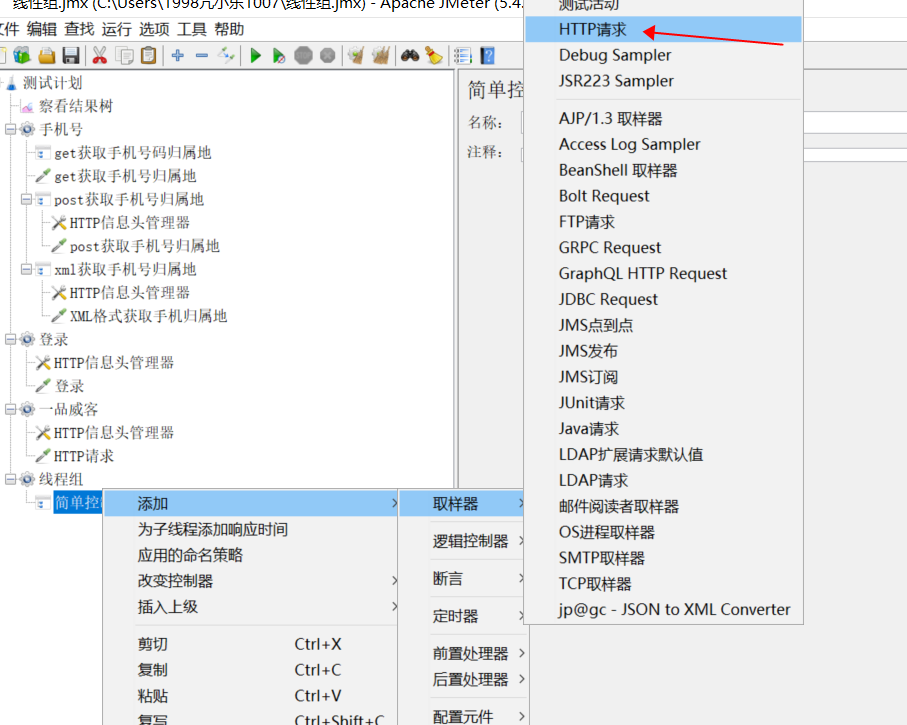Screen dimensions: 907x725
Task: Select the 测试计划 root node
Action: 52,83
